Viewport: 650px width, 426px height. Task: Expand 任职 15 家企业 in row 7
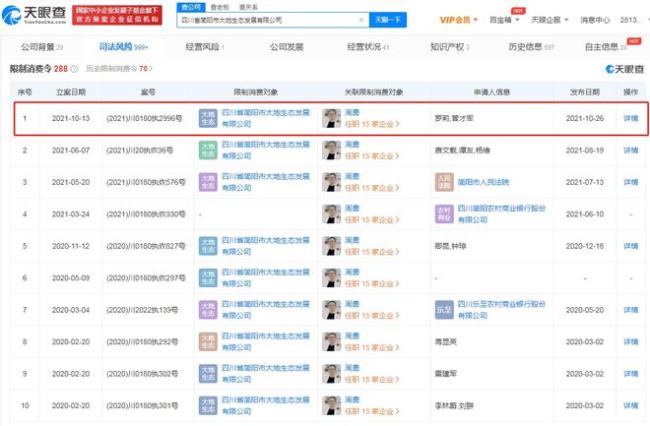[372, 315]
